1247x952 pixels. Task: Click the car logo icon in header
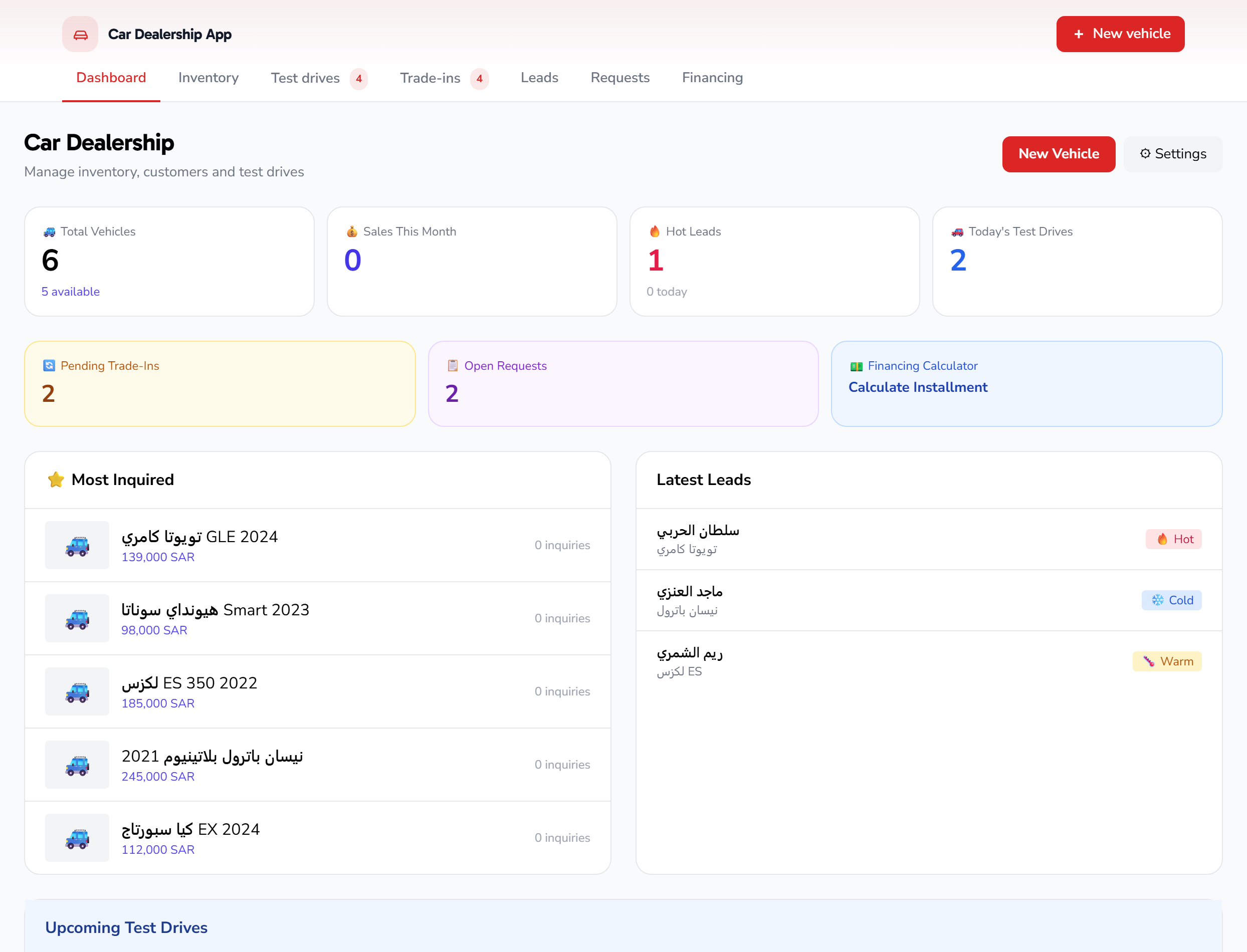click(80, 34)
